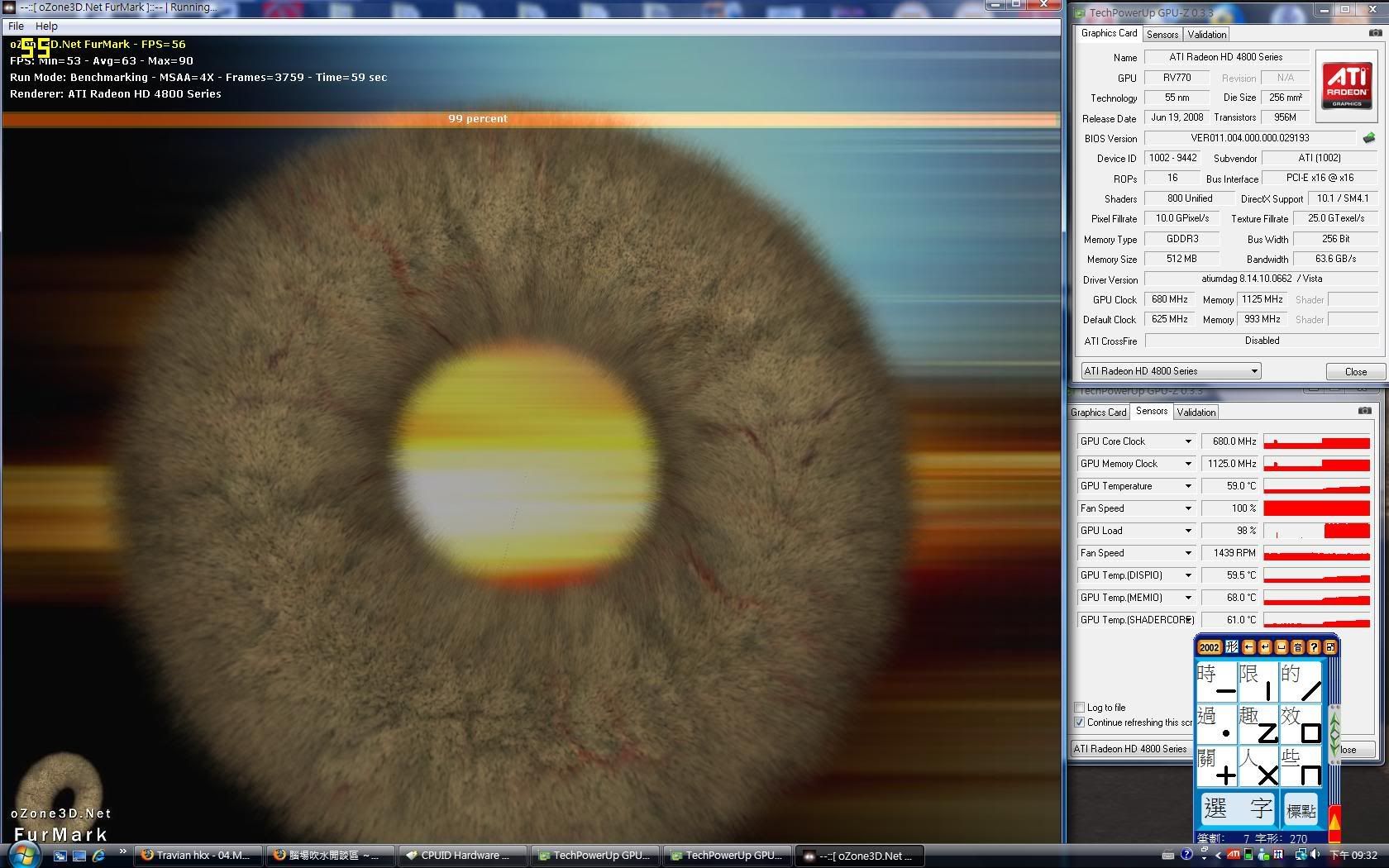This screenshot has width=1389, height=868.
Task: Click the 選字 character selection button
Action: 1238,808
